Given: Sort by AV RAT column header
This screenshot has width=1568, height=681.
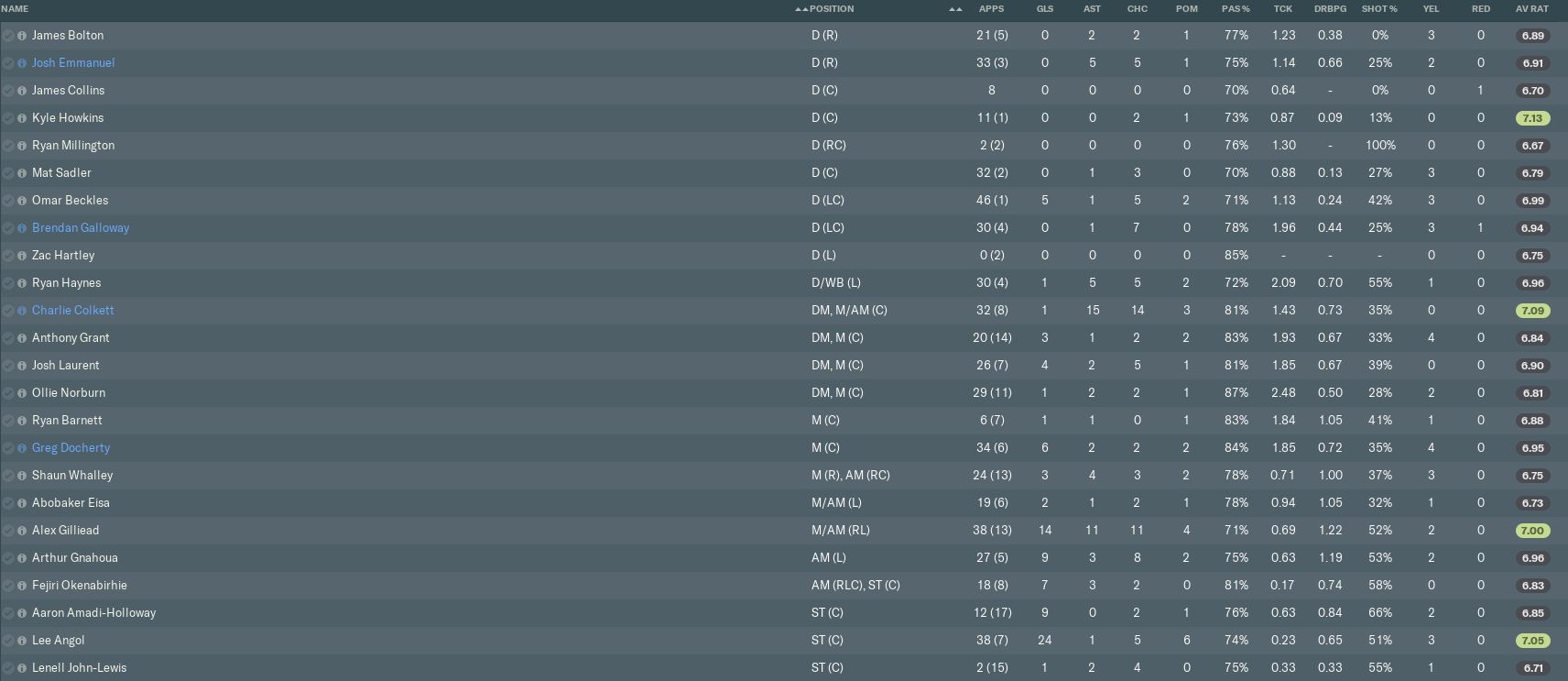Looking at the screenshot, I should [1532, 9].
